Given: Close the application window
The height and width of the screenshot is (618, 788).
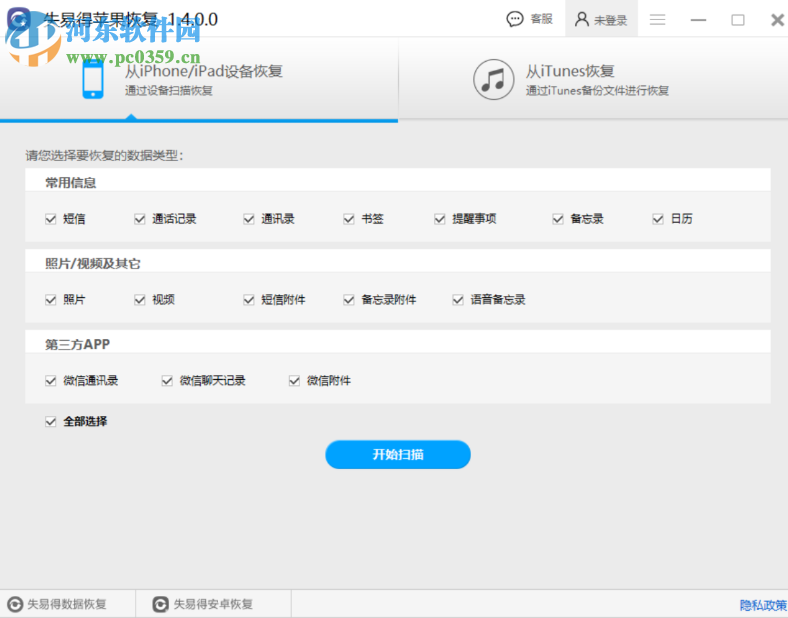Looking at the screenshot, I should pos(777,20).
